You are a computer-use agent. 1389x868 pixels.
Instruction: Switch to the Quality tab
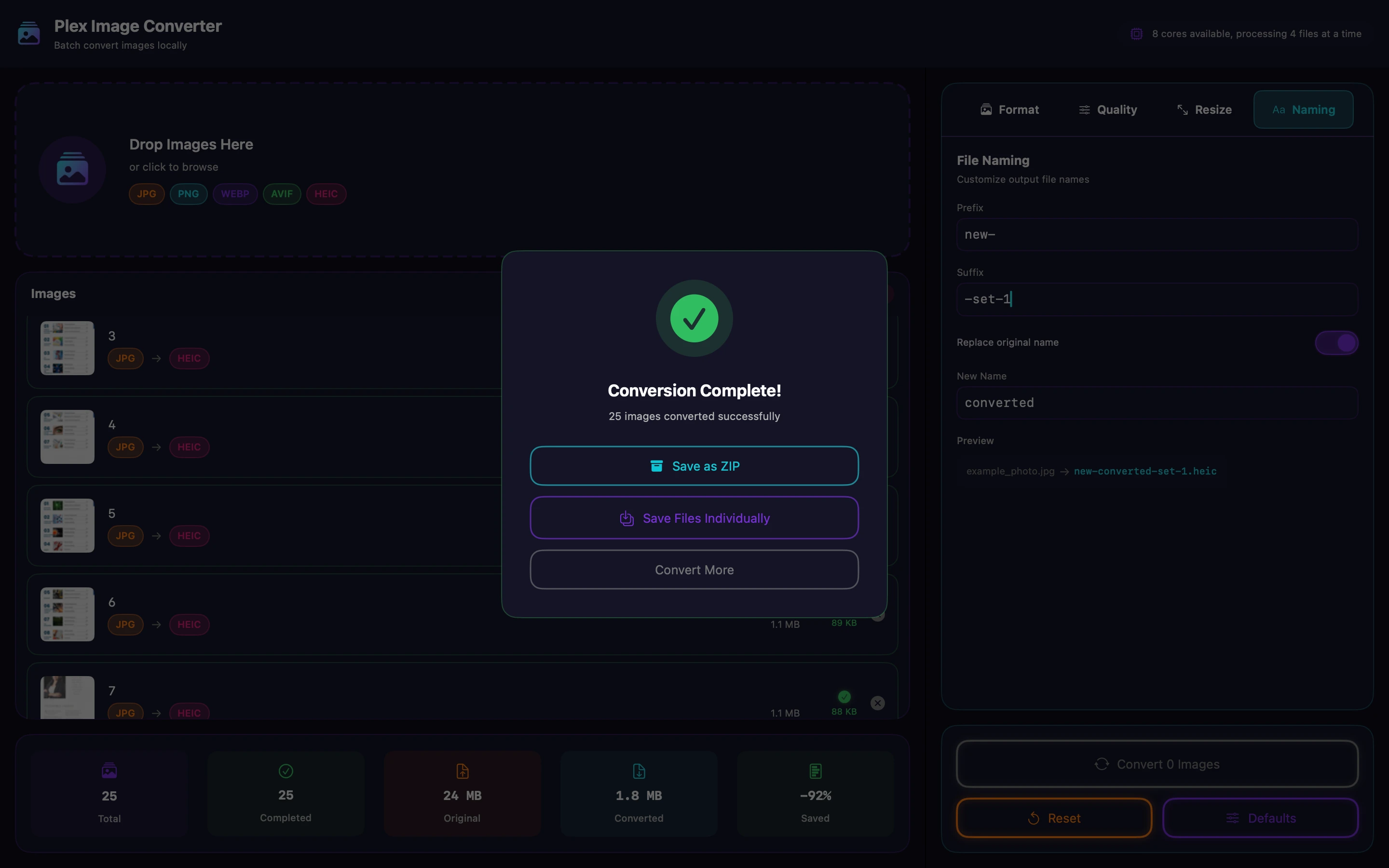coord(1107,109)
